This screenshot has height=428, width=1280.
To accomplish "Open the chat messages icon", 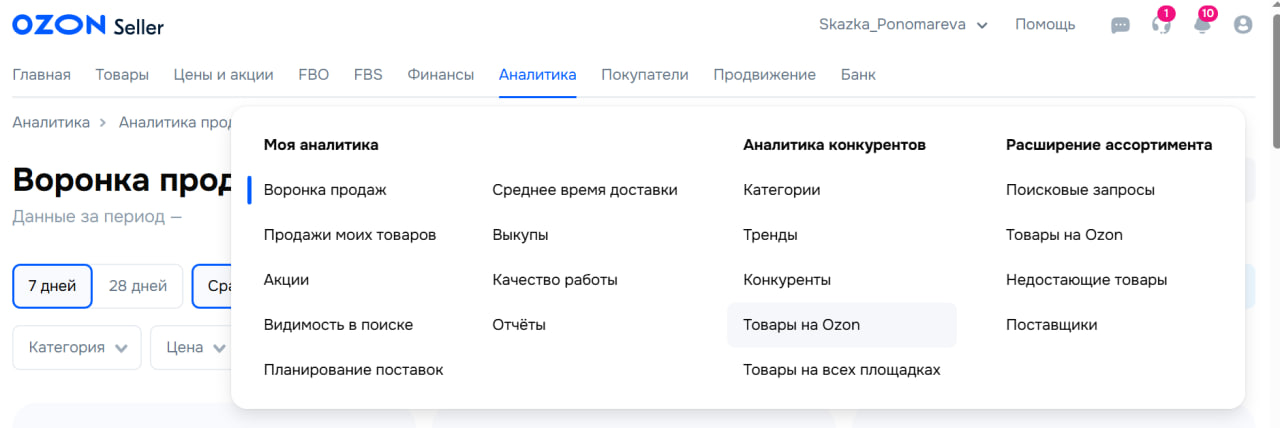I will [1120, 25].
